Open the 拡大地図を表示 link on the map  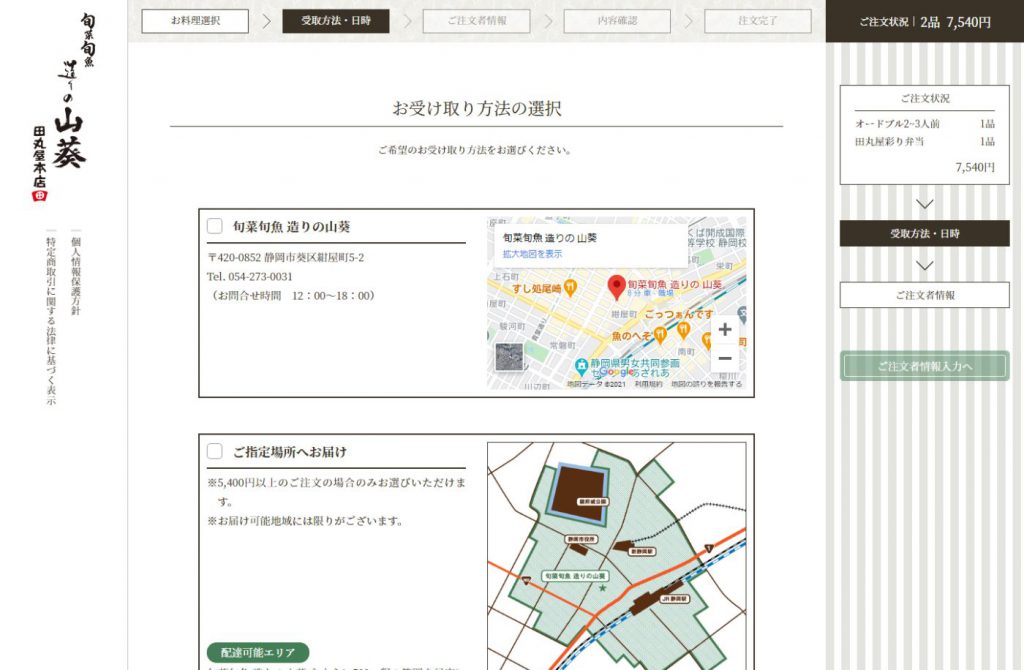(x=532, y=254)
